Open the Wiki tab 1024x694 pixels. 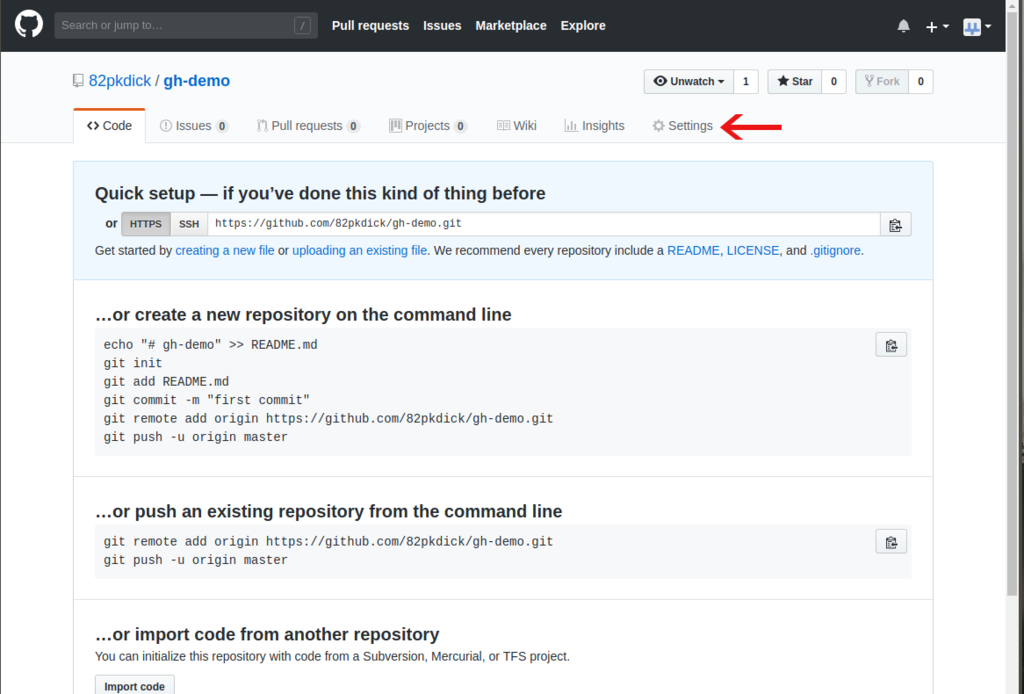(517, 126)
